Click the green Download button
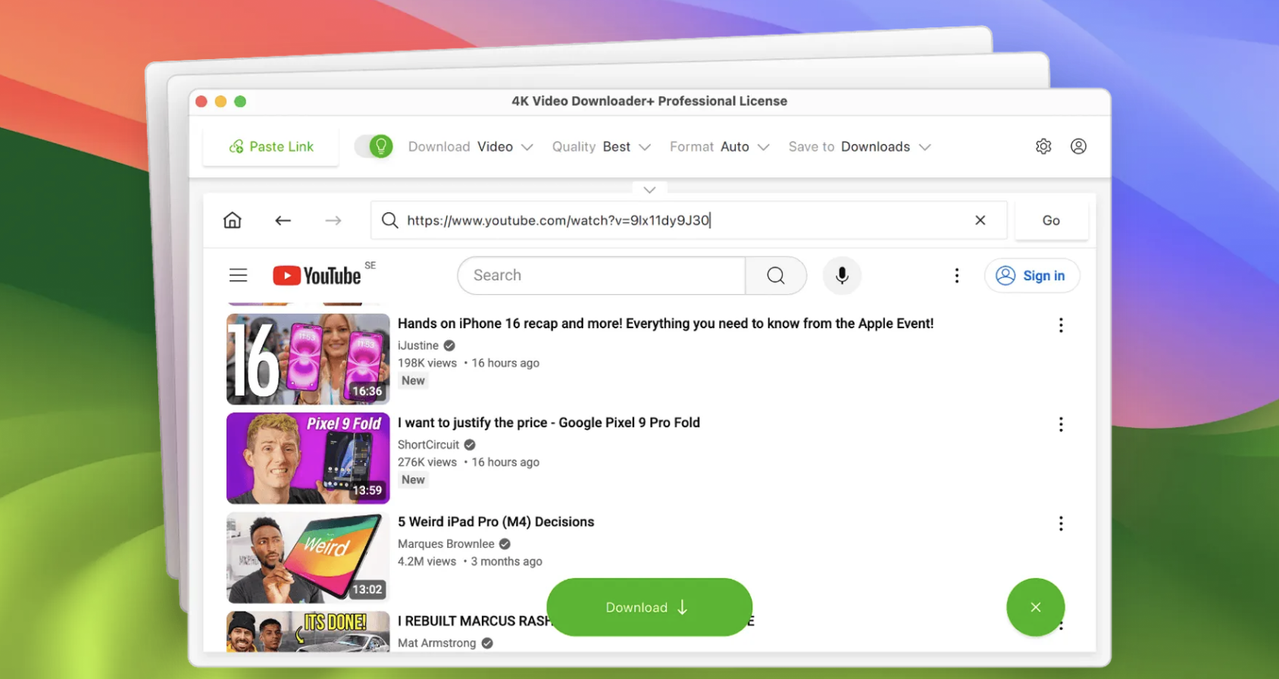 [649, 607]
